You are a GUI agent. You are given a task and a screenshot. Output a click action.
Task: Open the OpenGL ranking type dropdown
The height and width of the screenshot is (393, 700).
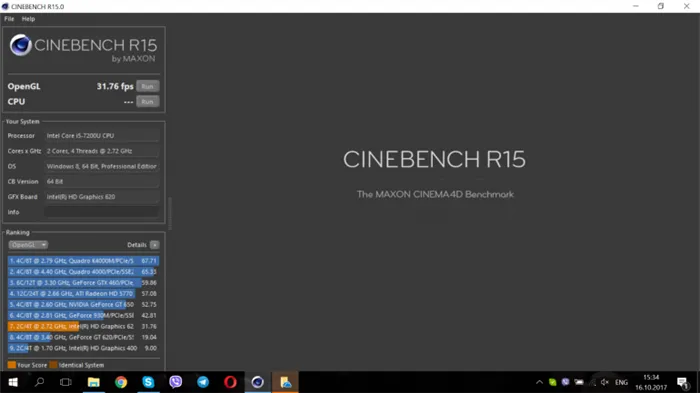(x=28, y=245)
